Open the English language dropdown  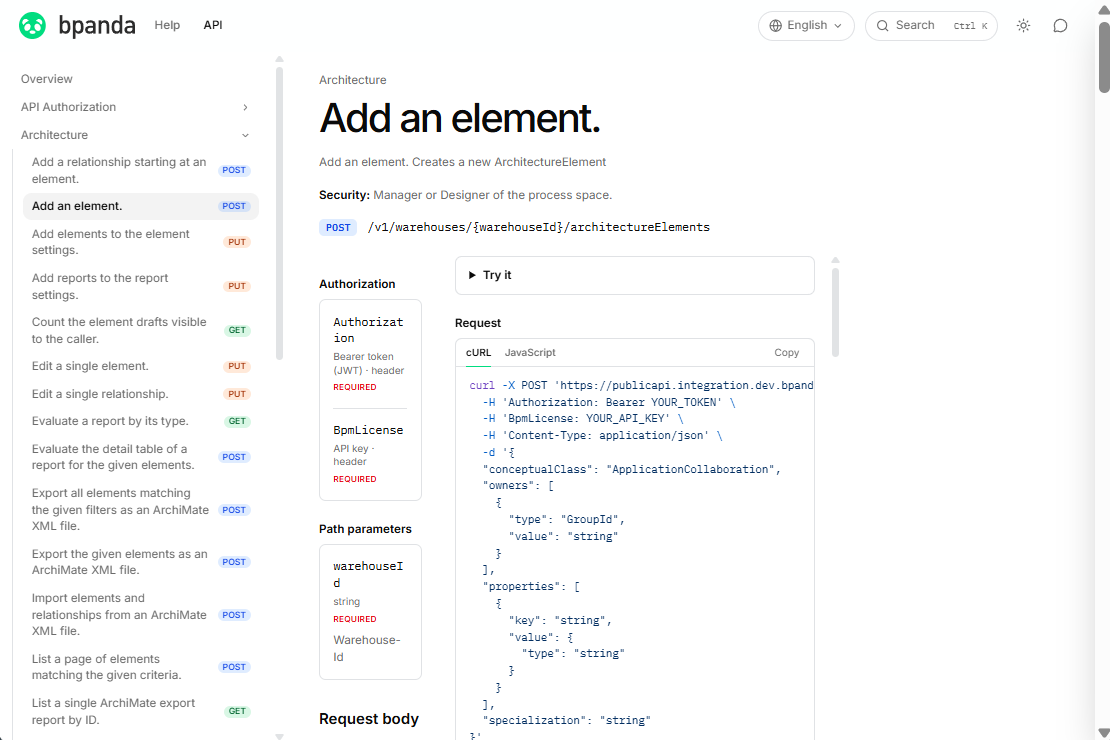pos(806,25)
